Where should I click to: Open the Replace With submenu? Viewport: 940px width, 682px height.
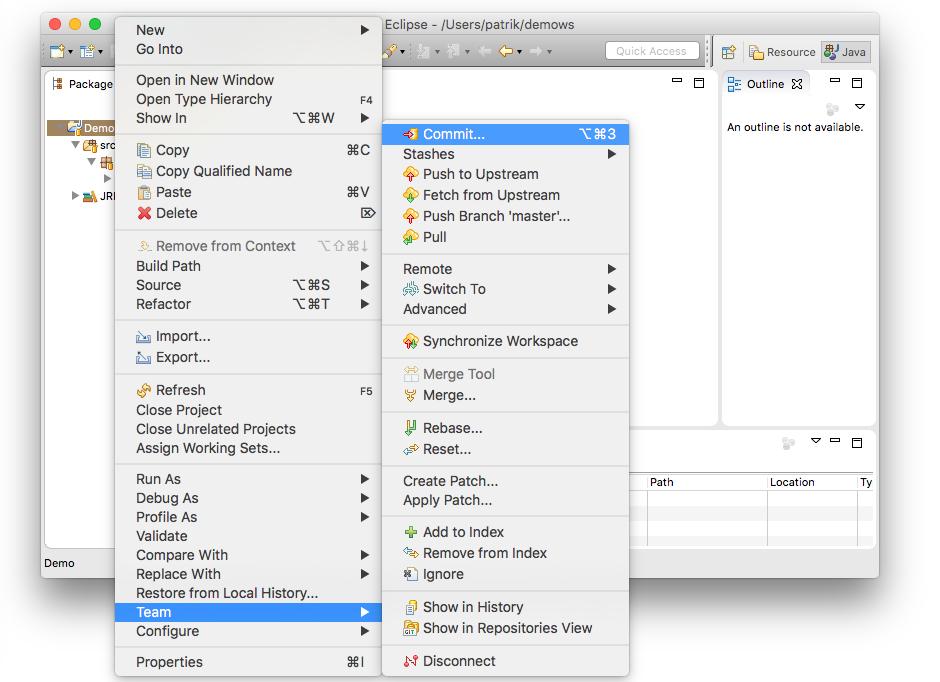[x=248, y=575]
